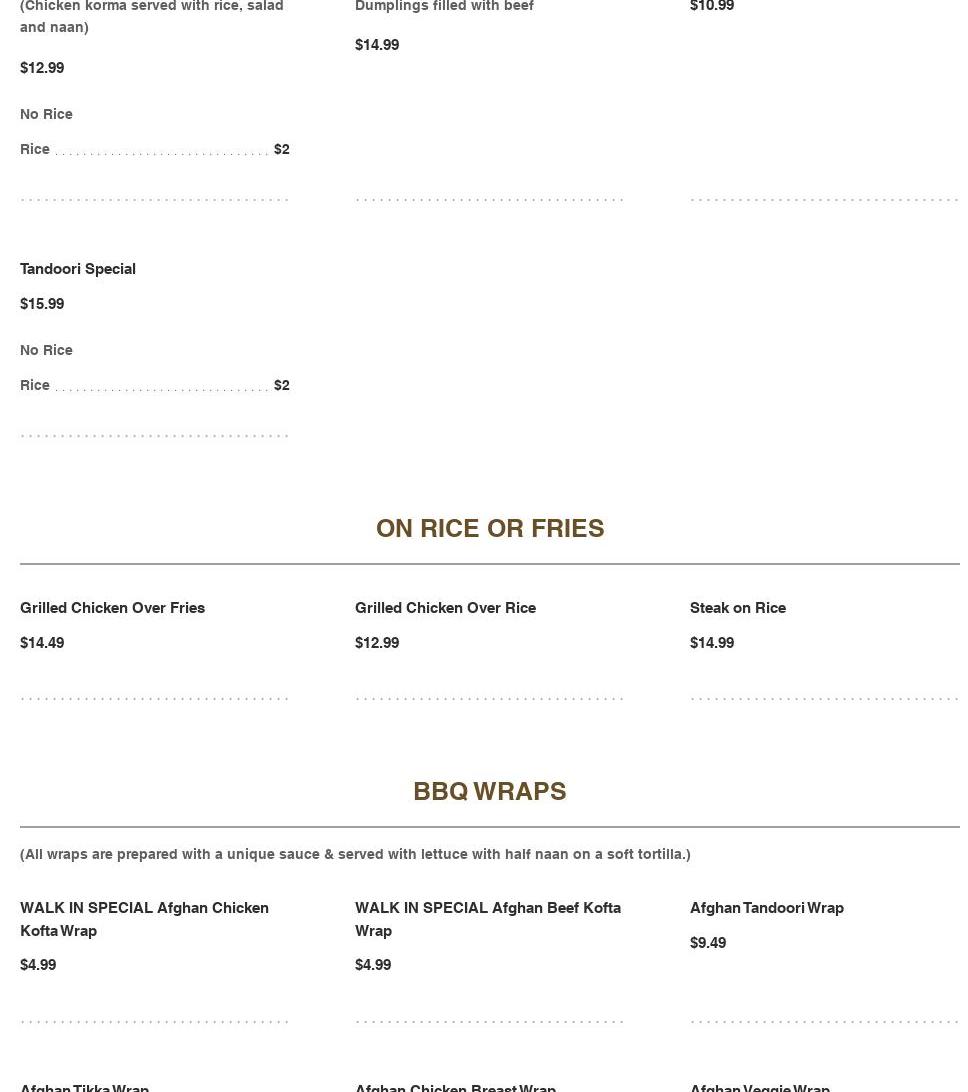Click the BBQ WRAPS section heading
Viewport: 968px width, 1092px height.
point(489,791)
